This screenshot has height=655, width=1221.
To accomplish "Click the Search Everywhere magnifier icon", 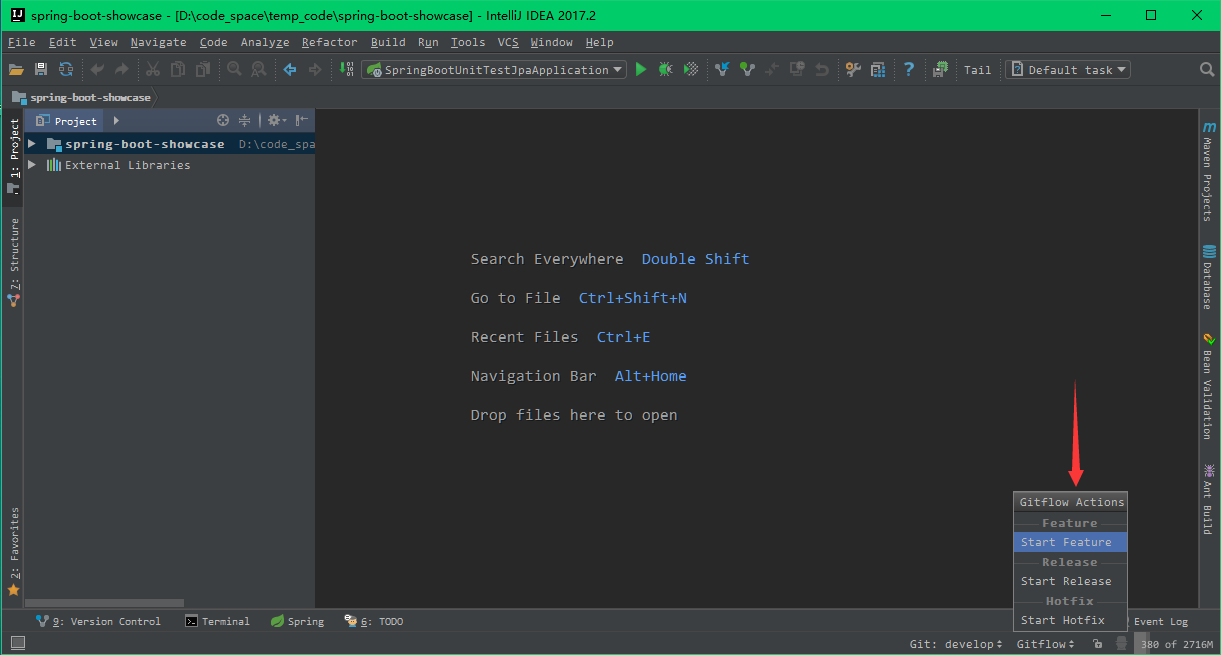I will click(x=1207, y=69).
